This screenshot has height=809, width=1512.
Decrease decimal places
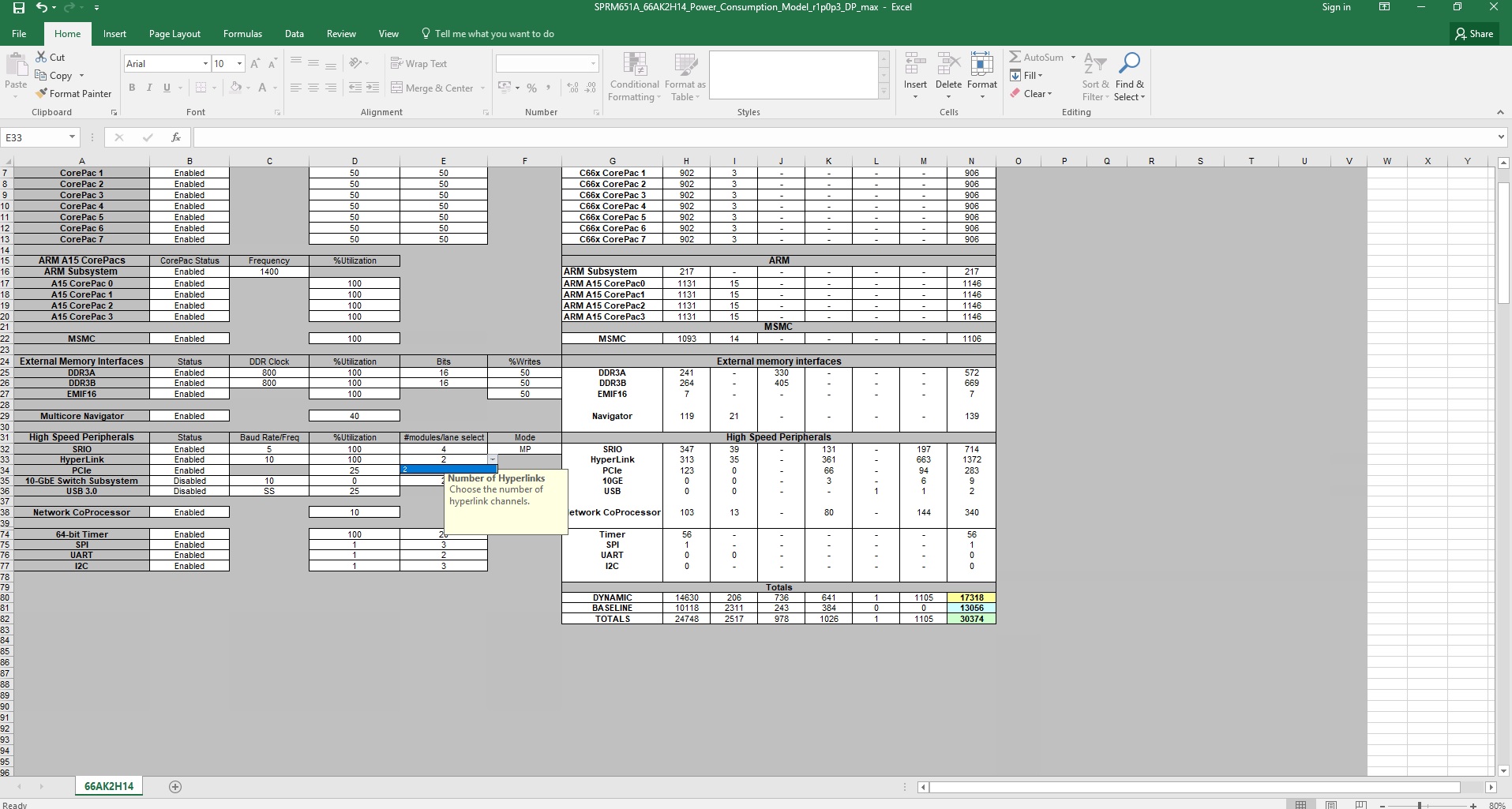(x=591, y=88)
